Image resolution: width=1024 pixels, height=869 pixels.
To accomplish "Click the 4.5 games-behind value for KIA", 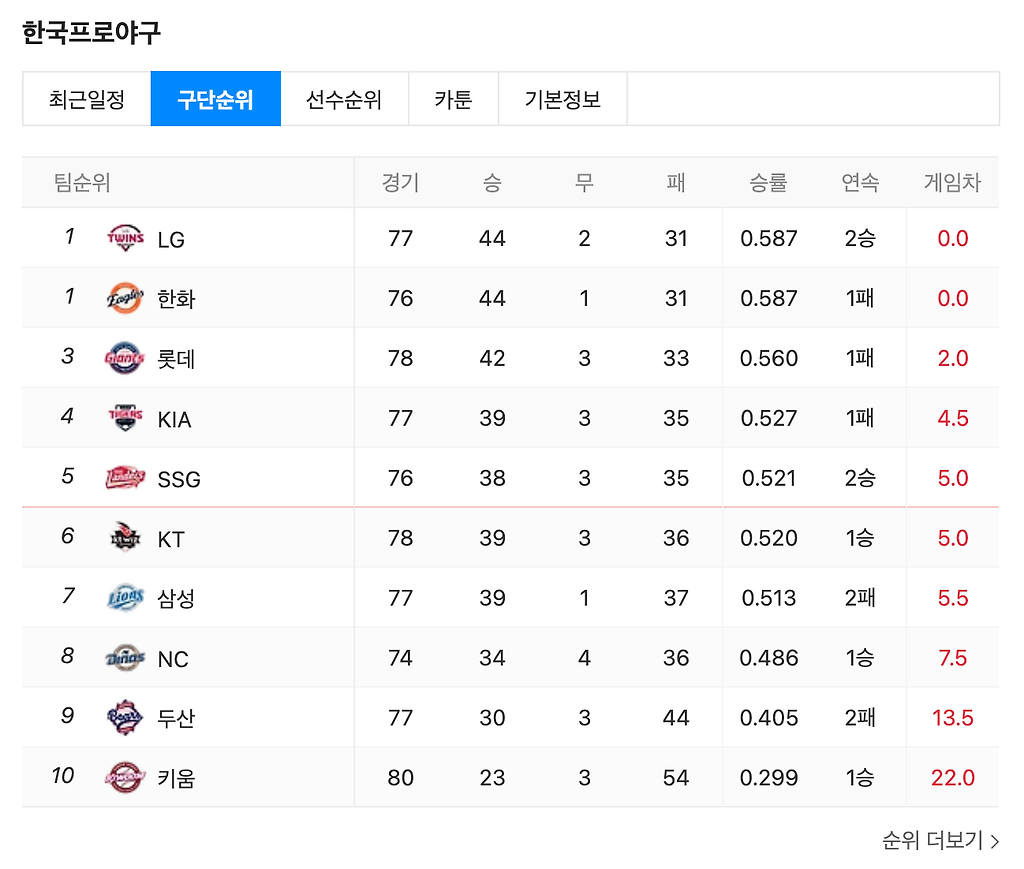I will (x=953, y=418).
